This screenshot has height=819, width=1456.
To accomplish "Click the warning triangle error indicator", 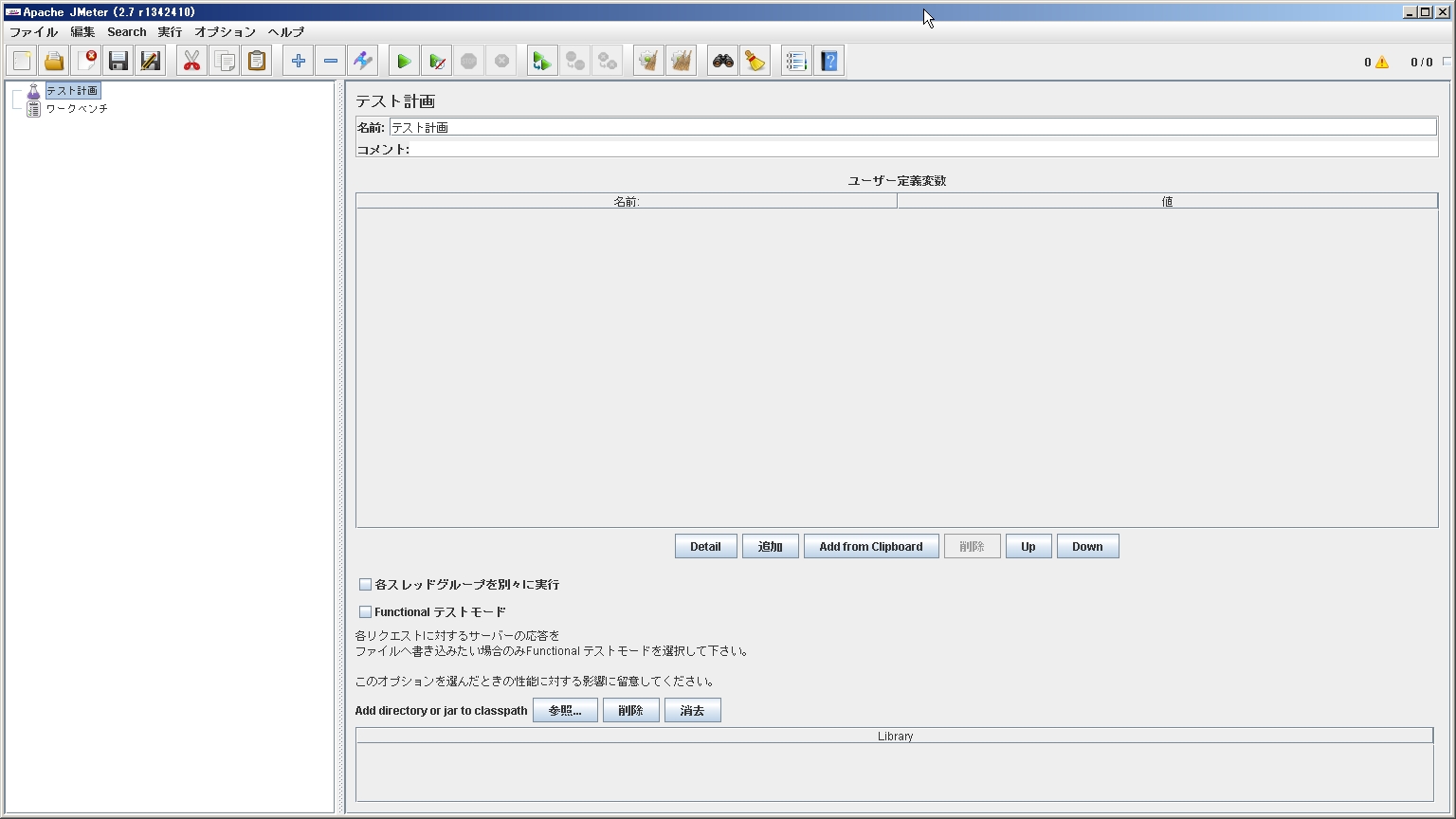I will [1382, 63].
